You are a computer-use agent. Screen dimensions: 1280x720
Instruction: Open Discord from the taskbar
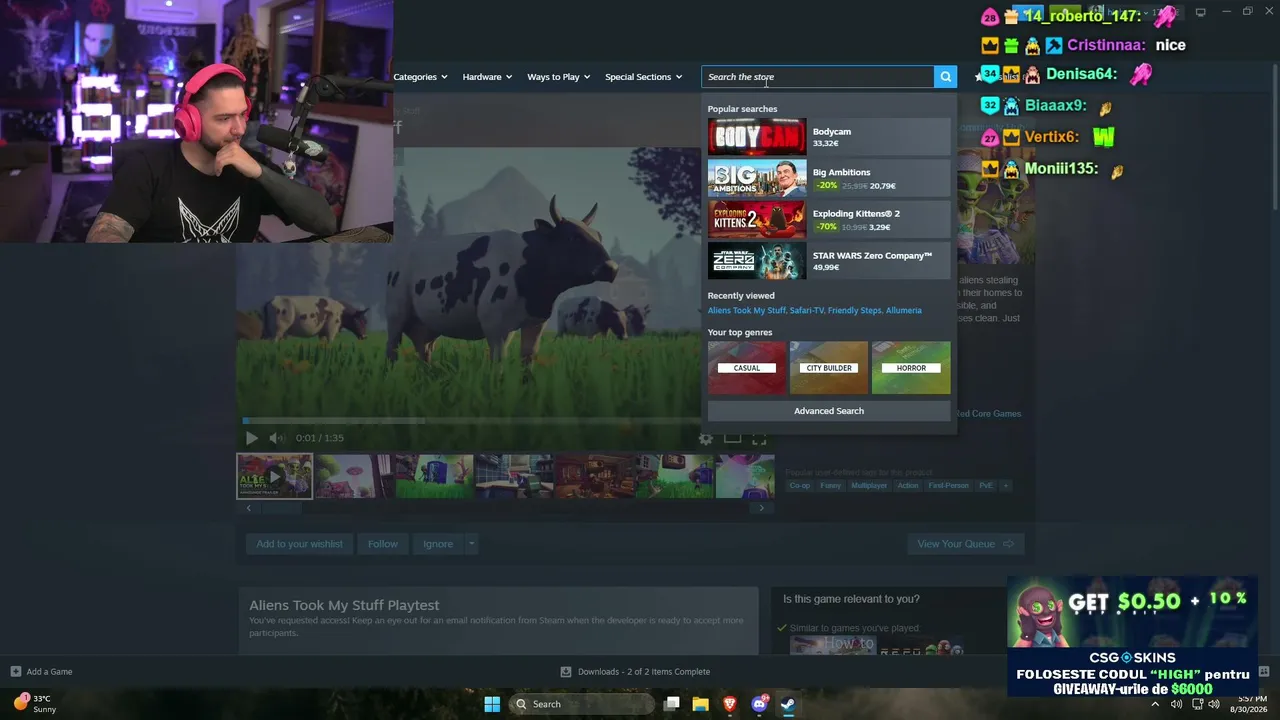pos(759,704)
